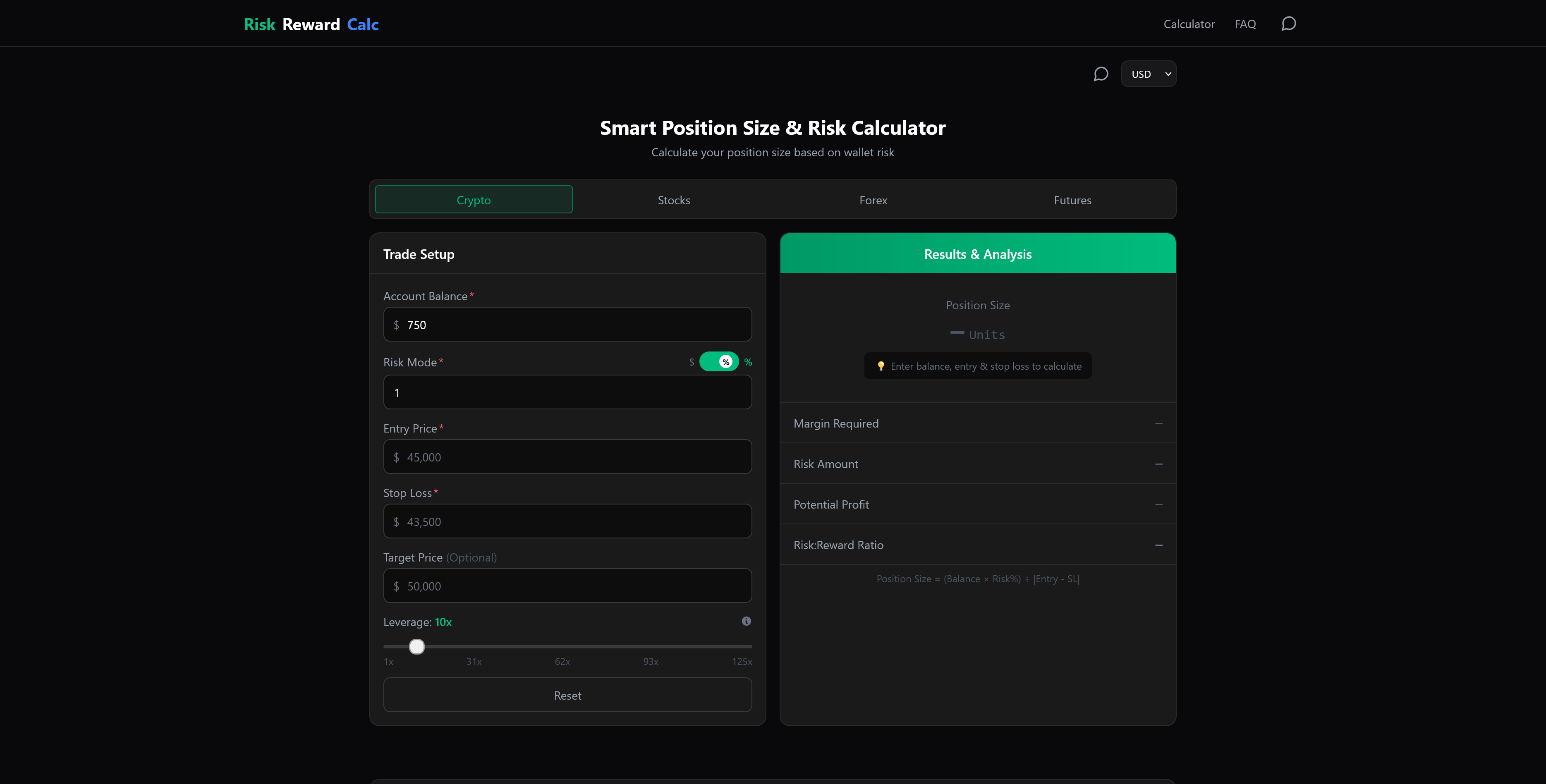The height and width of the screenshot is (784, 1546).
Task: Enable percentage risk via the green switch
Action: tap(718, 362)
